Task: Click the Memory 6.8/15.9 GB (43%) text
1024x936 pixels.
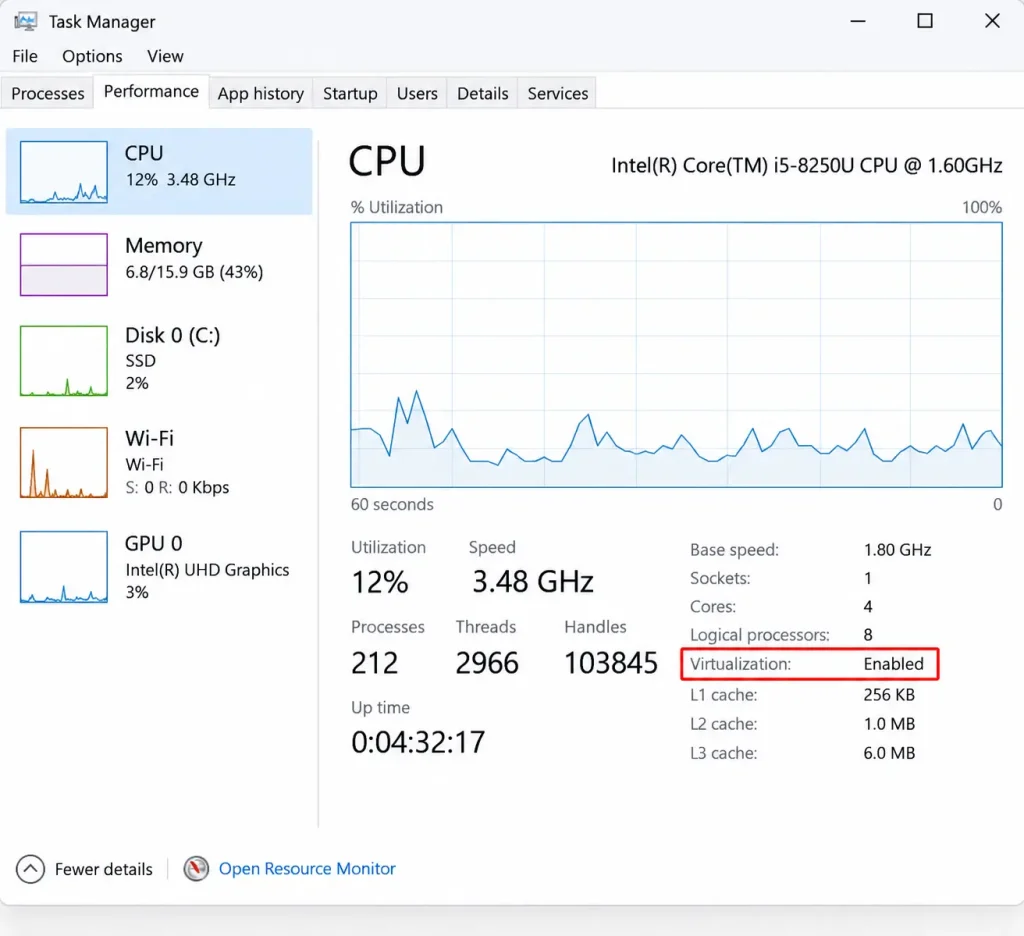Action: click(194, 272)
